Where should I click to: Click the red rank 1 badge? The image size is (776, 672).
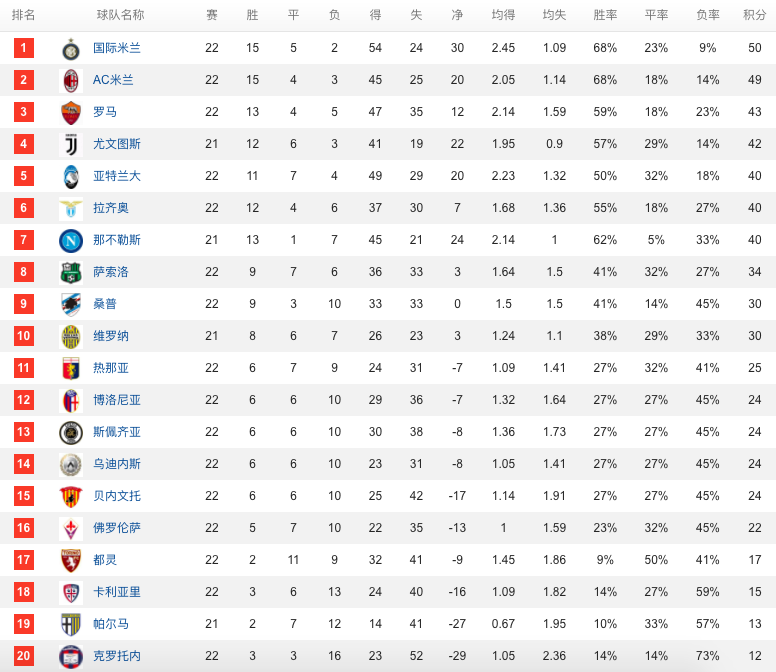coord(23,48)
